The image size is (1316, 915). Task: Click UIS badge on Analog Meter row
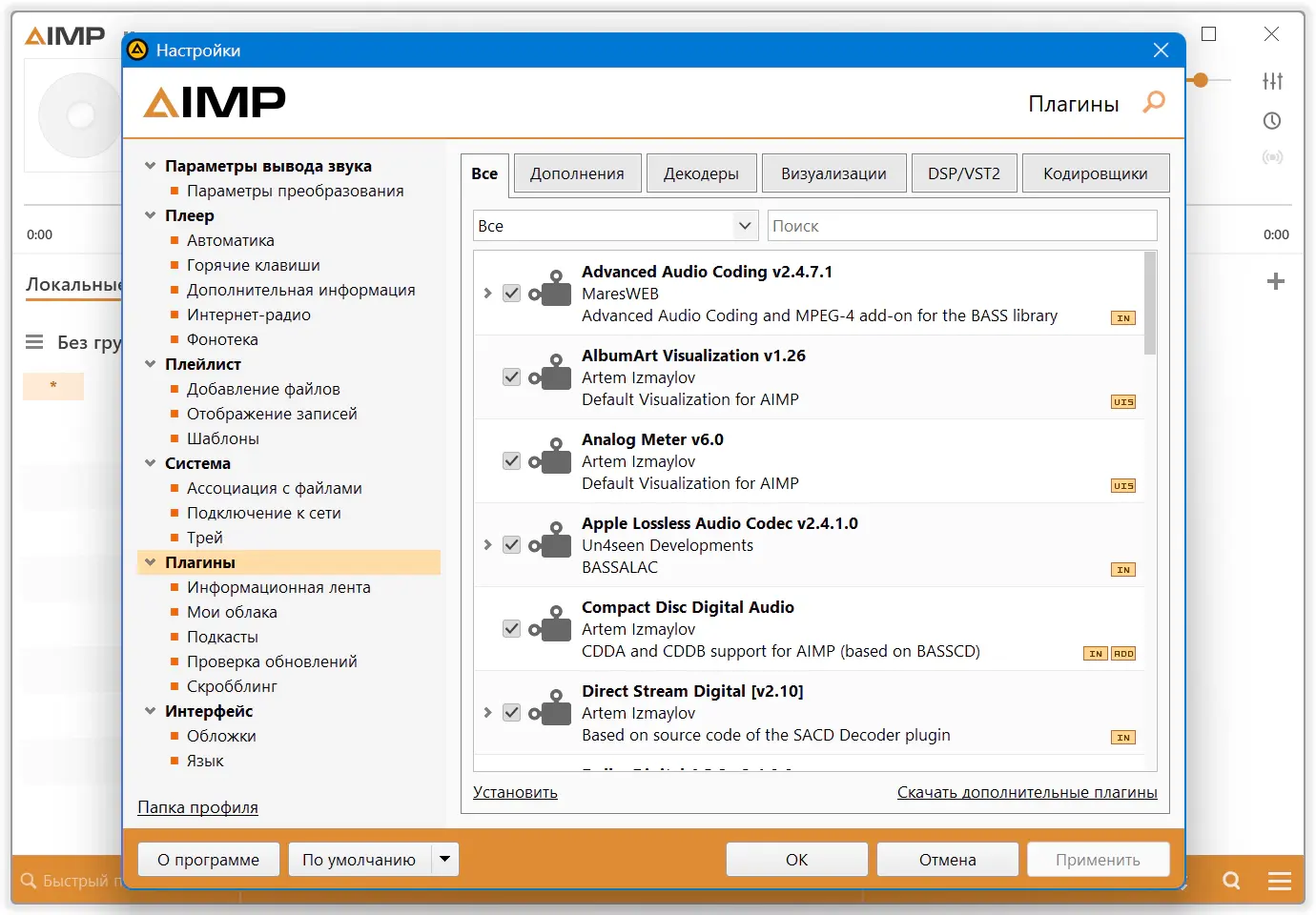[1123, 486]
